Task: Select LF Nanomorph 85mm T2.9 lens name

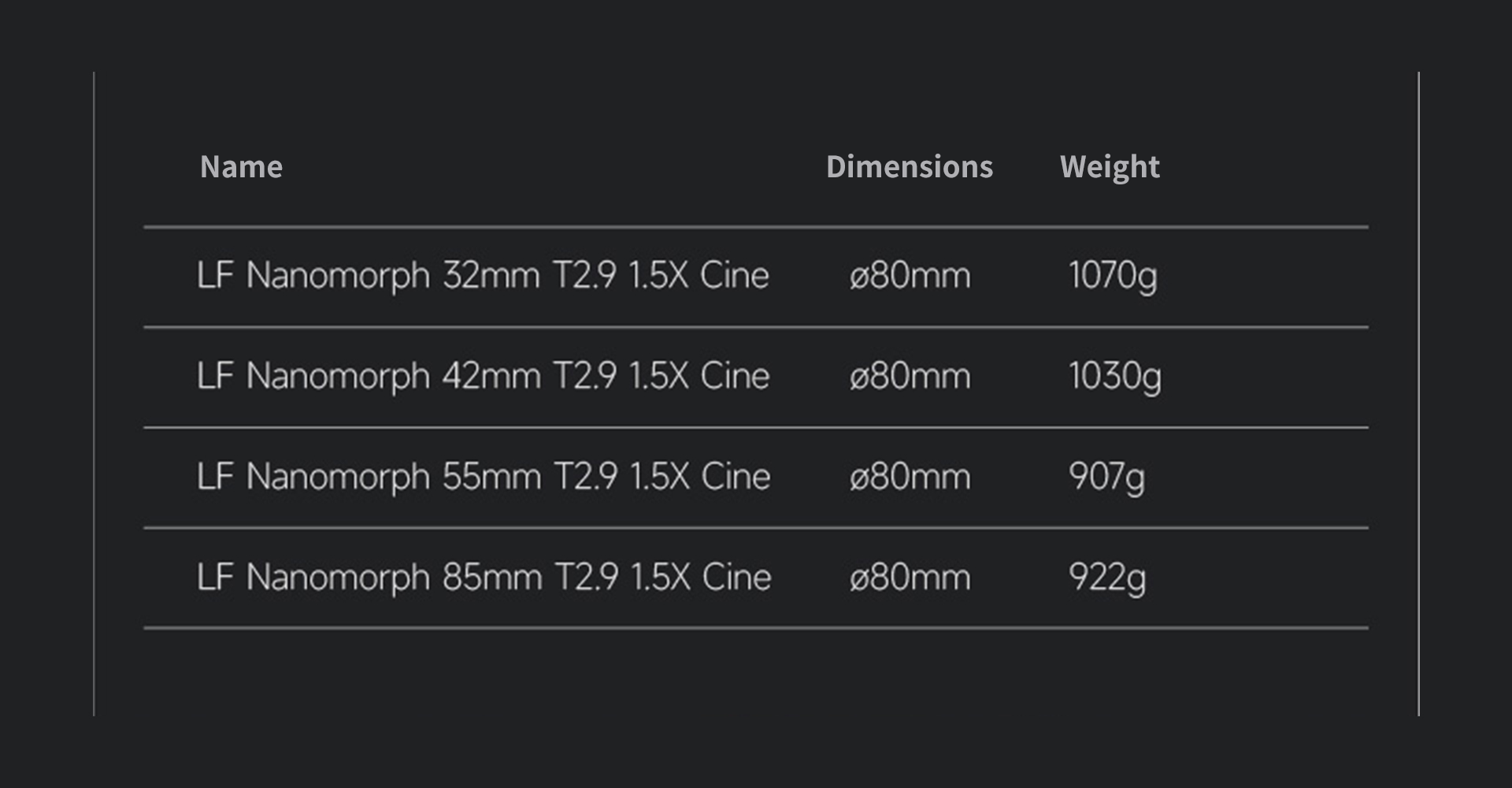Action: coord(484,577)
